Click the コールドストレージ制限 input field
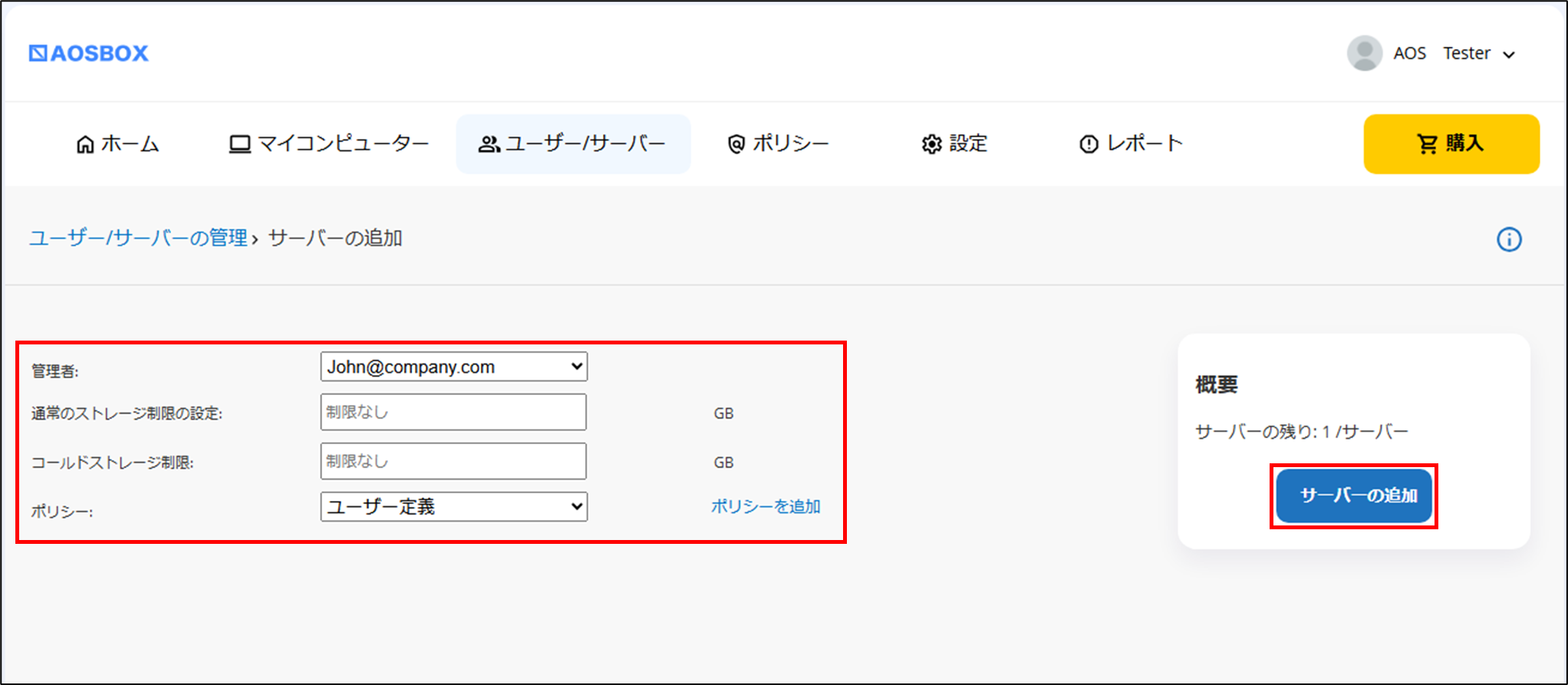This screenshot has width=1568, height=685. [453, 461]
